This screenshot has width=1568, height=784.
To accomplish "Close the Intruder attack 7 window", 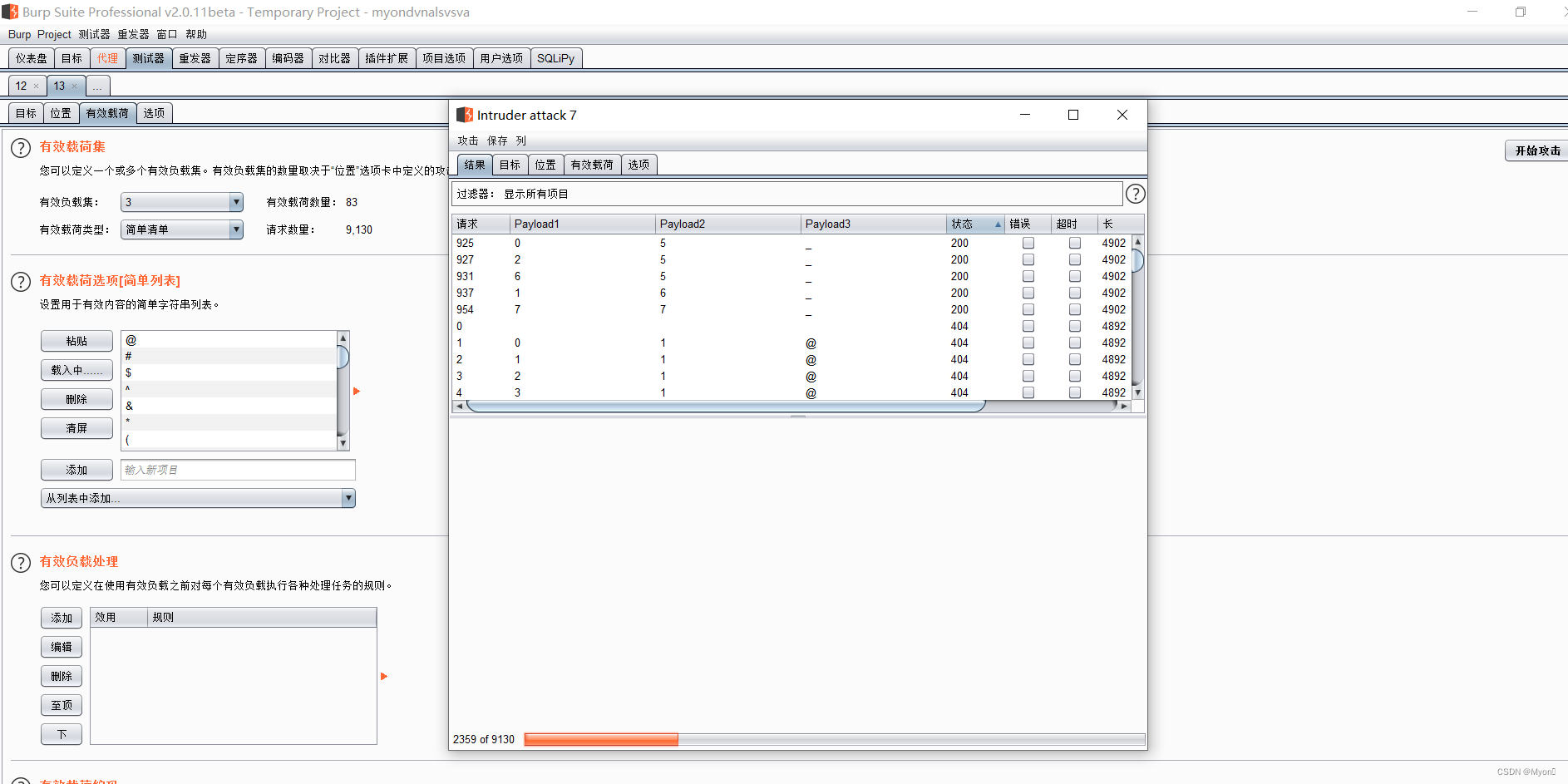I will (1122, 115).
